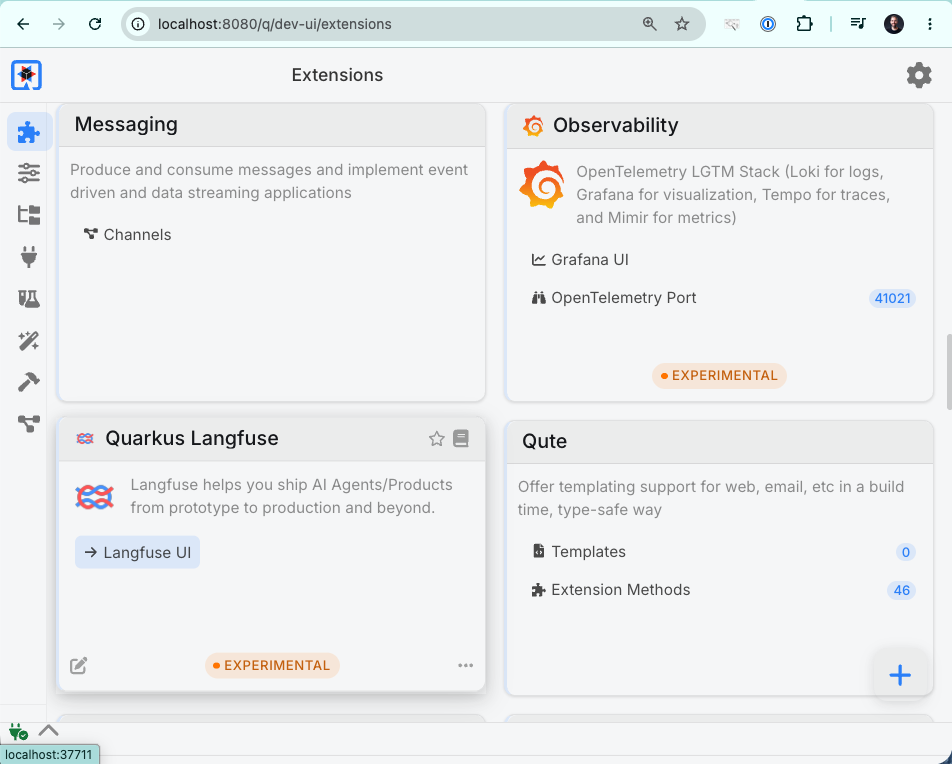Open Templates in Qute card

[x=579, y=551]
